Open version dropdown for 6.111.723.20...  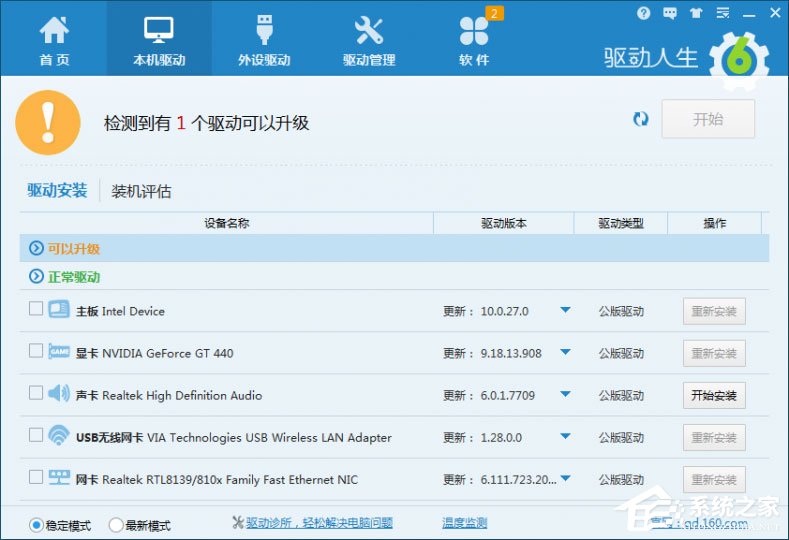[565, 478]
